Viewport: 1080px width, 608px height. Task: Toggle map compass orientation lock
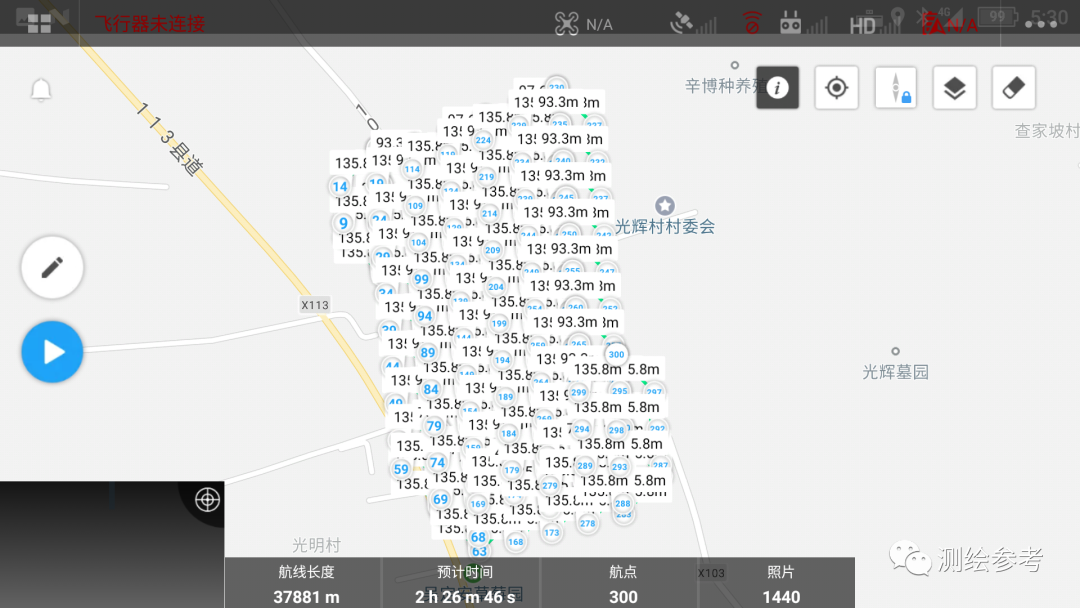[x=895, y=87]
